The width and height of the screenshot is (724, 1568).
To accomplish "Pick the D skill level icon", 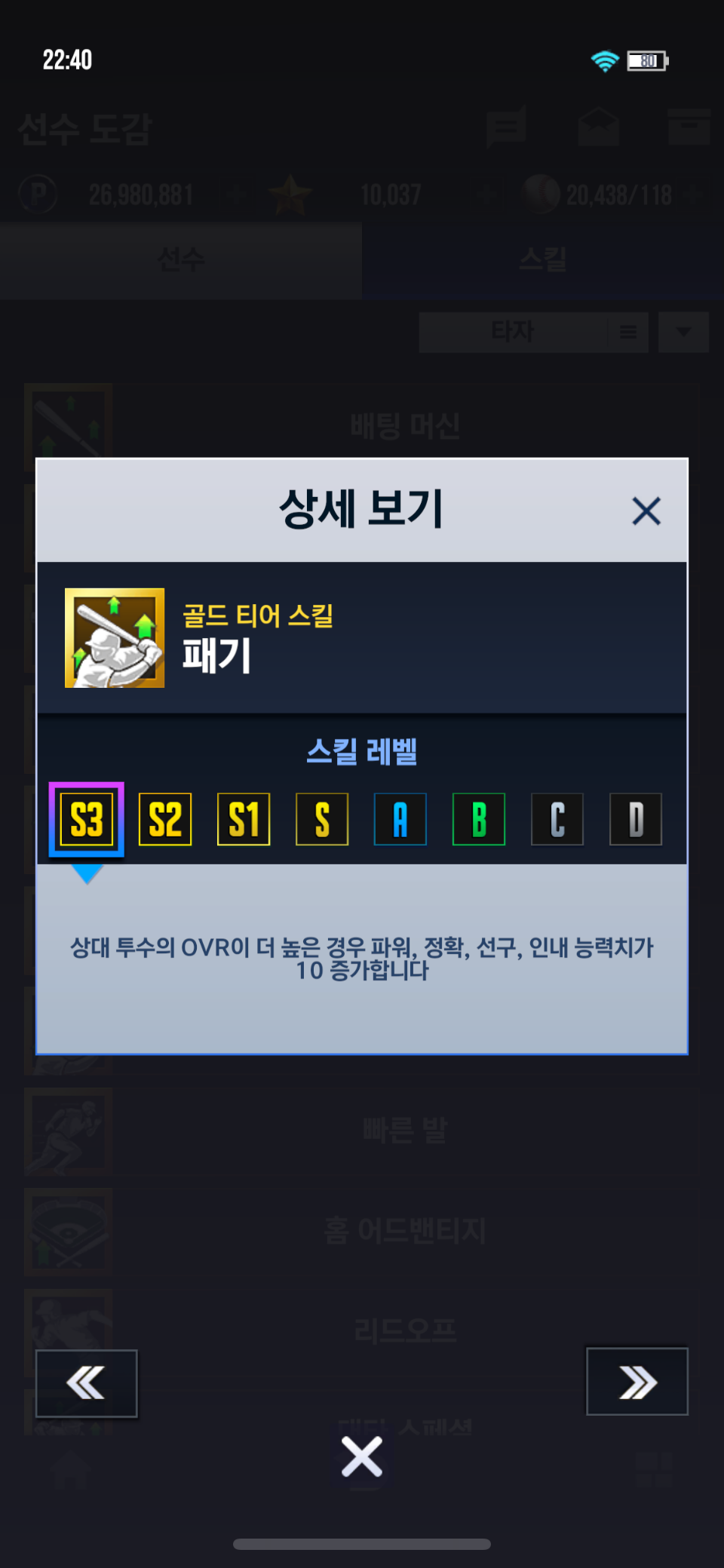I will [636, 819].
